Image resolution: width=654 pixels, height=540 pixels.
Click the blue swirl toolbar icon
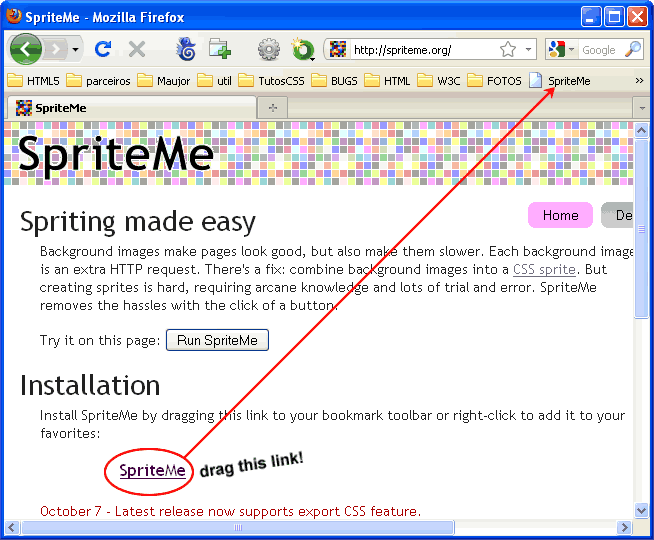pyautogui.click(x=186, y=49)
